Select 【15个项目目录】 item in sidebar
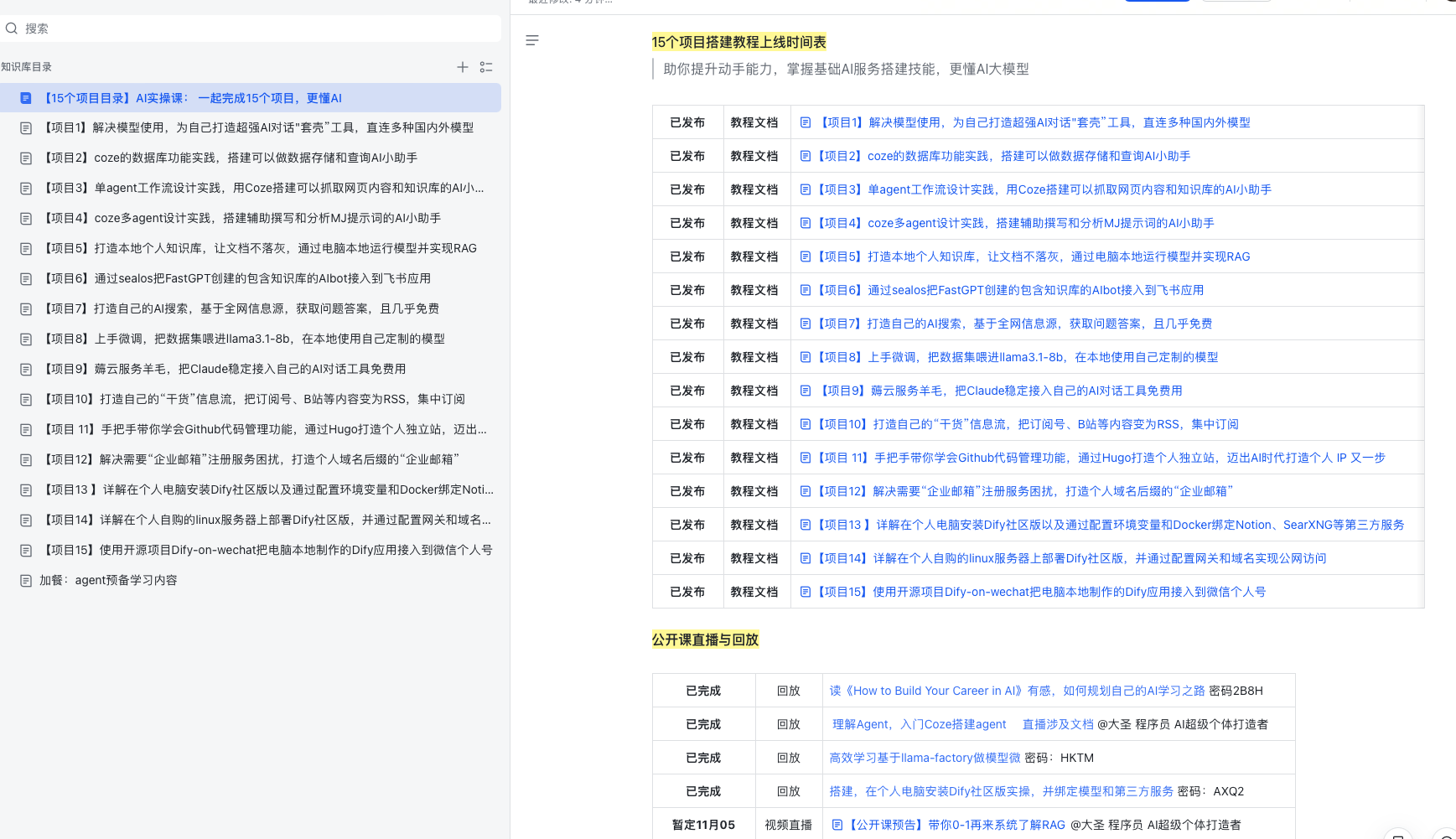Screen dimensions: 1456x839 (x=193, y=98)
